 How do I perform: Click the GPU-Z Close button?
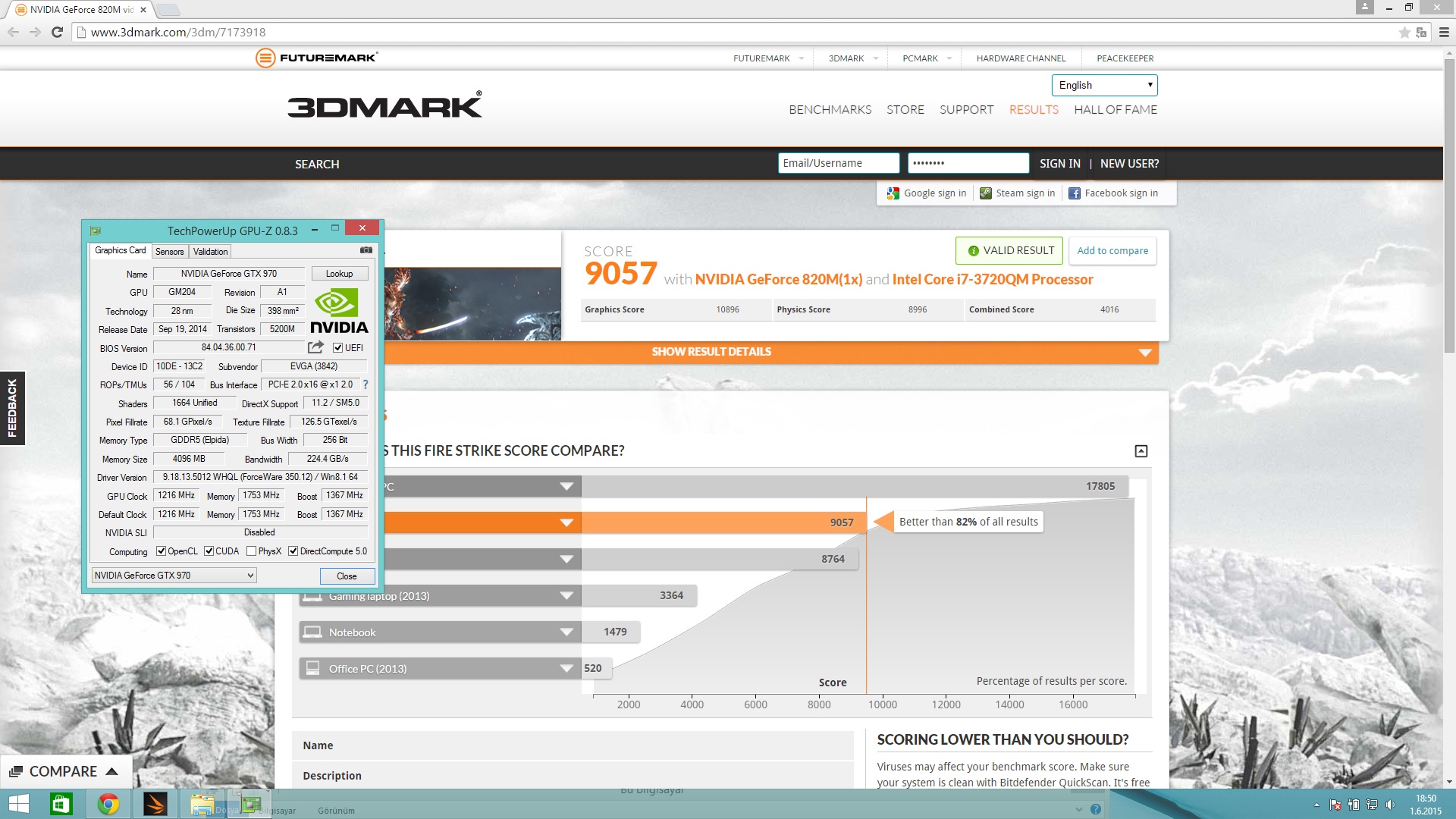pos(347,576)
